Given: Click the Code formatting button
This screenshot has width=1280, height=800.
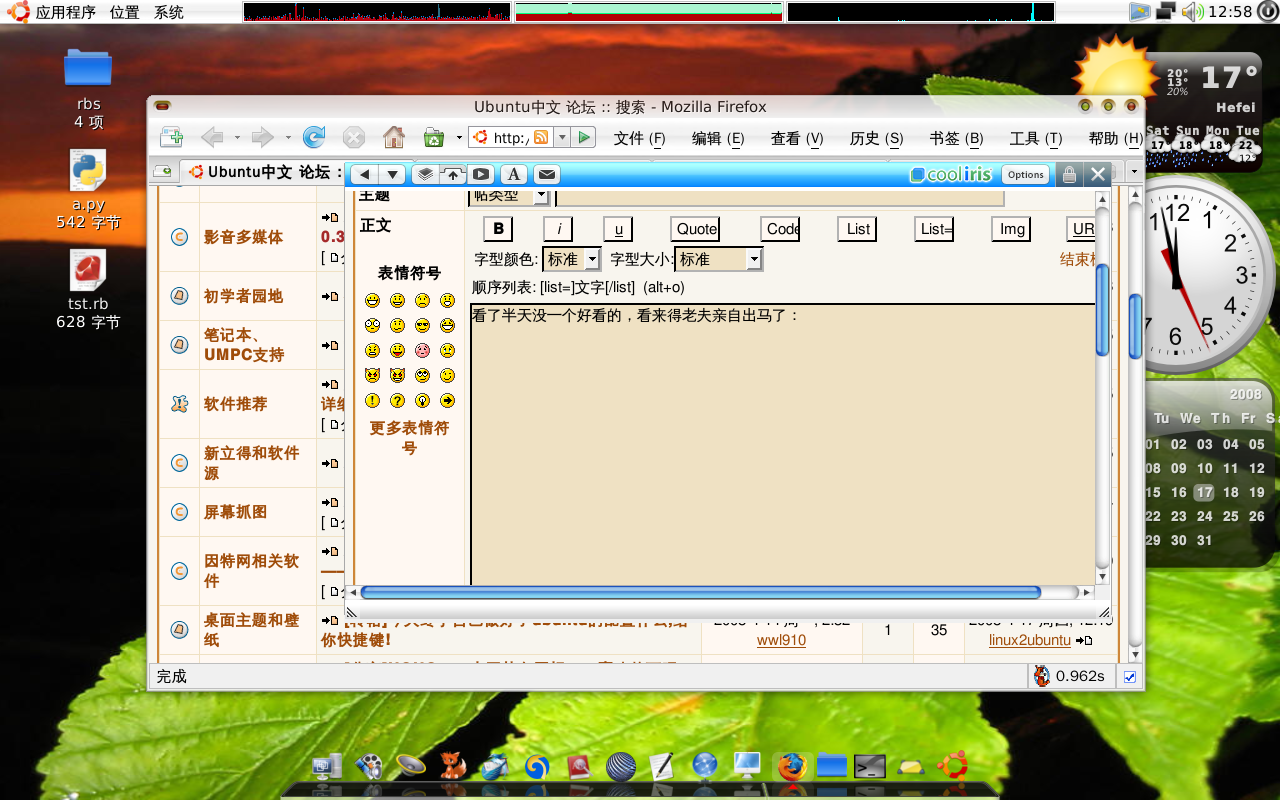Looking at the screenshot, I should coord(781,229).
